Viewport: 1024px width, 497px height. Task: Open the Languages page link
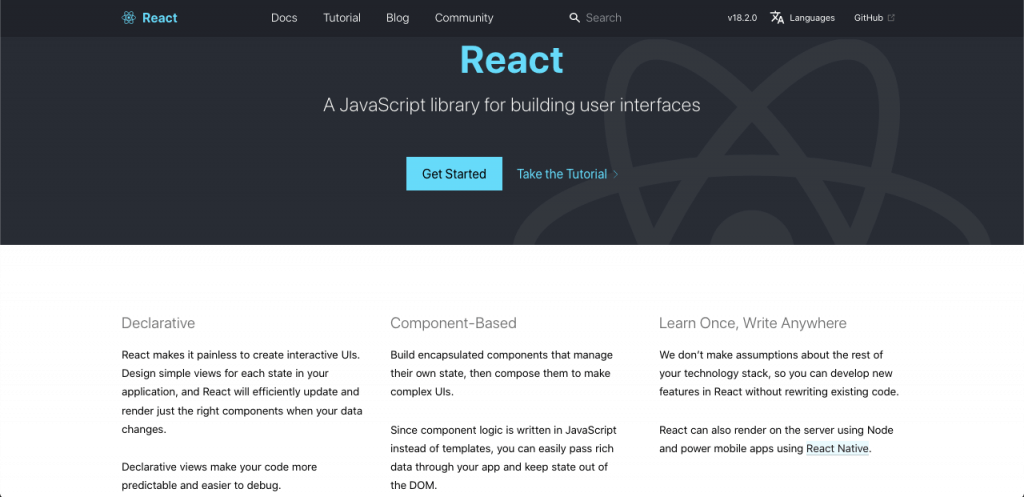tap(812, 18)
